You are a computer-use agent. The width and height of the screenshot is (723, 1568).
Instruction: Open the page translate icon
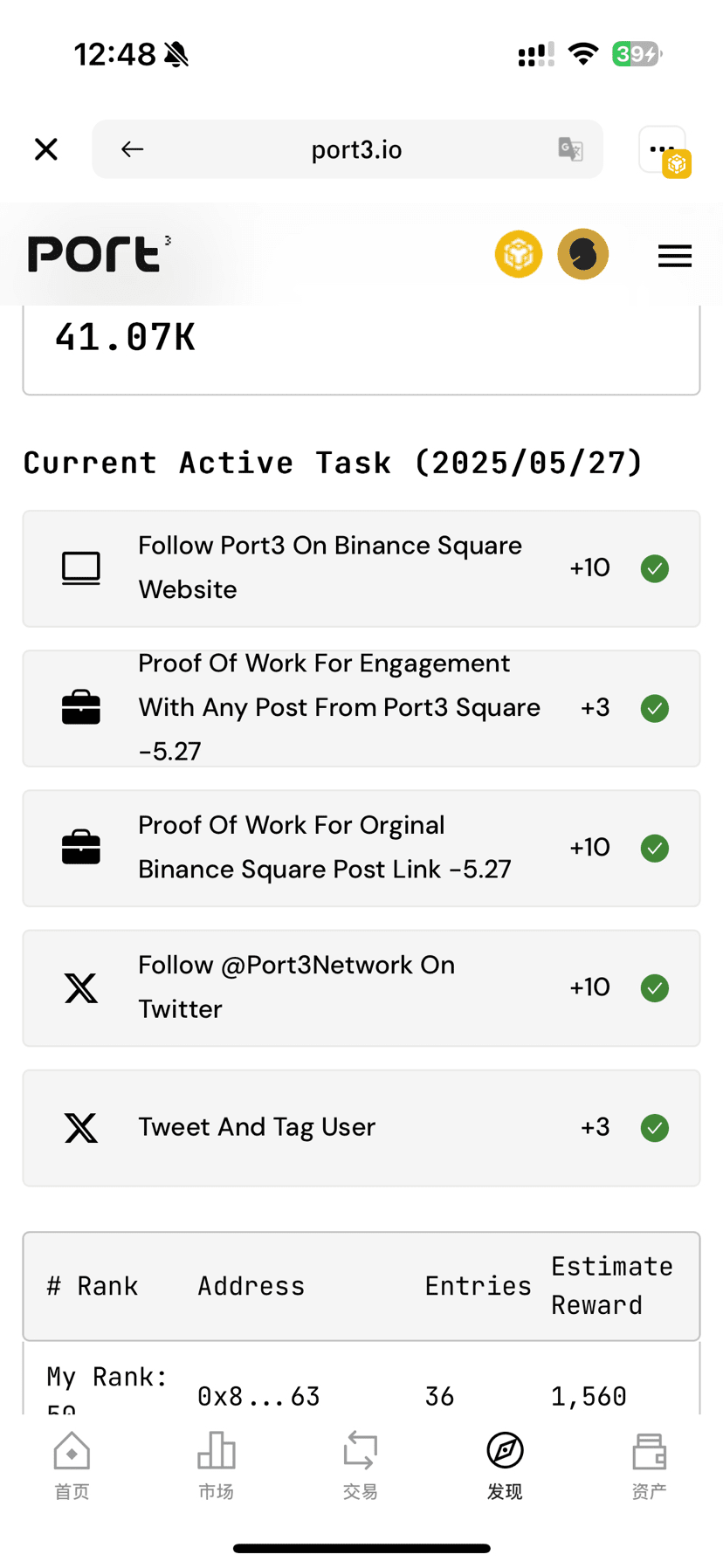coord(570,149)
